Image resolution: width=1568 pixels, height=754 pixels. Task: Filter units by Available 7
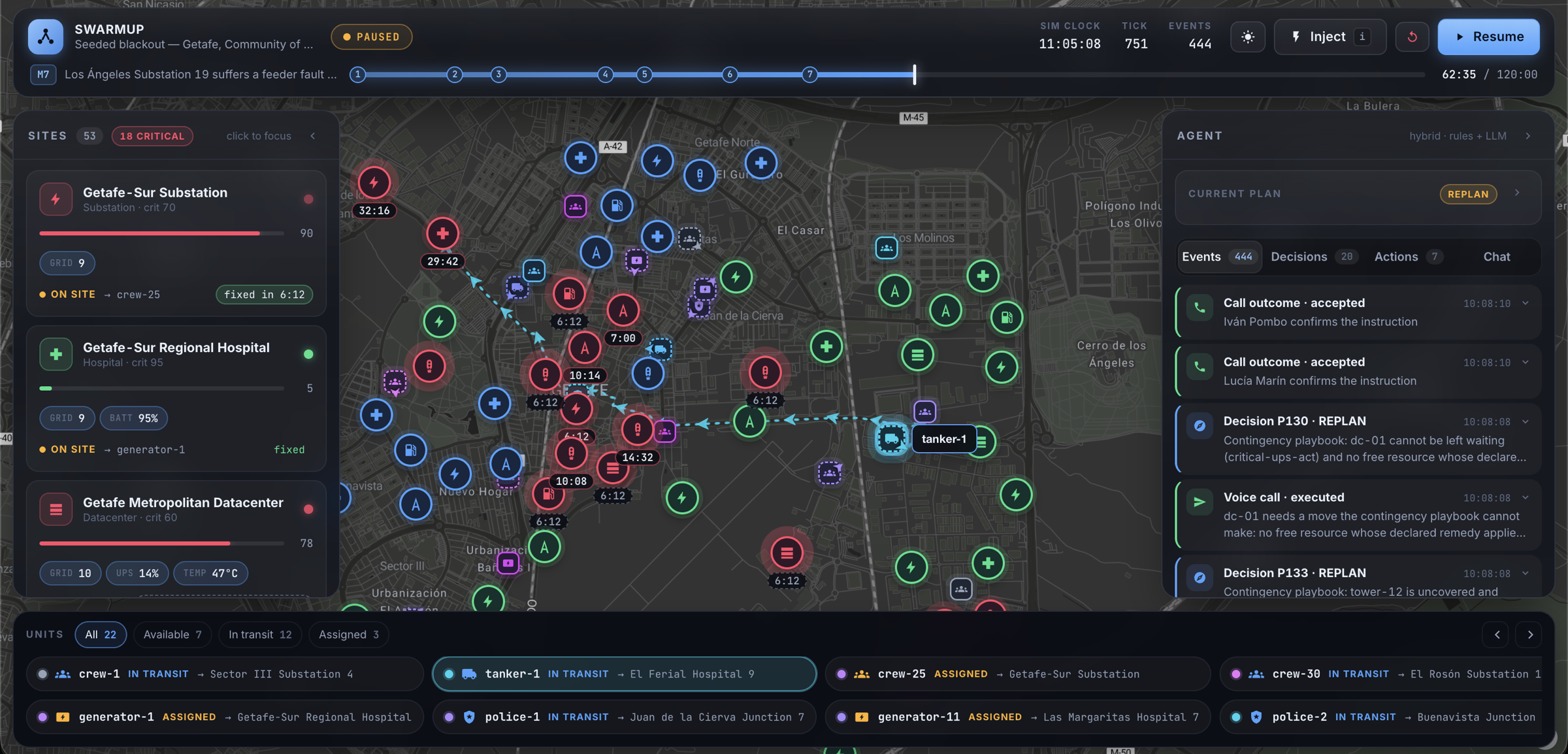point(172,634)
